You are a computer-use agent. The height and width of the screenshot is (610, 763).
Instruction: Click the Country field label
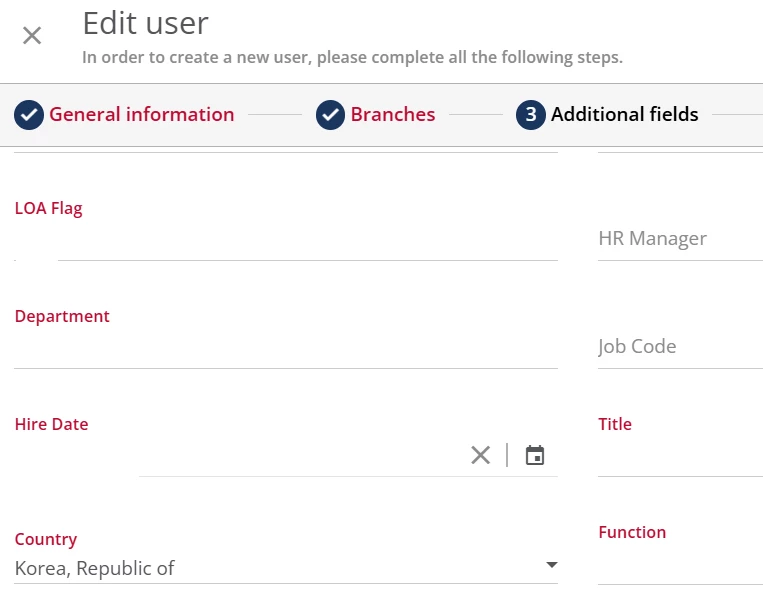[x=46, y=540]
